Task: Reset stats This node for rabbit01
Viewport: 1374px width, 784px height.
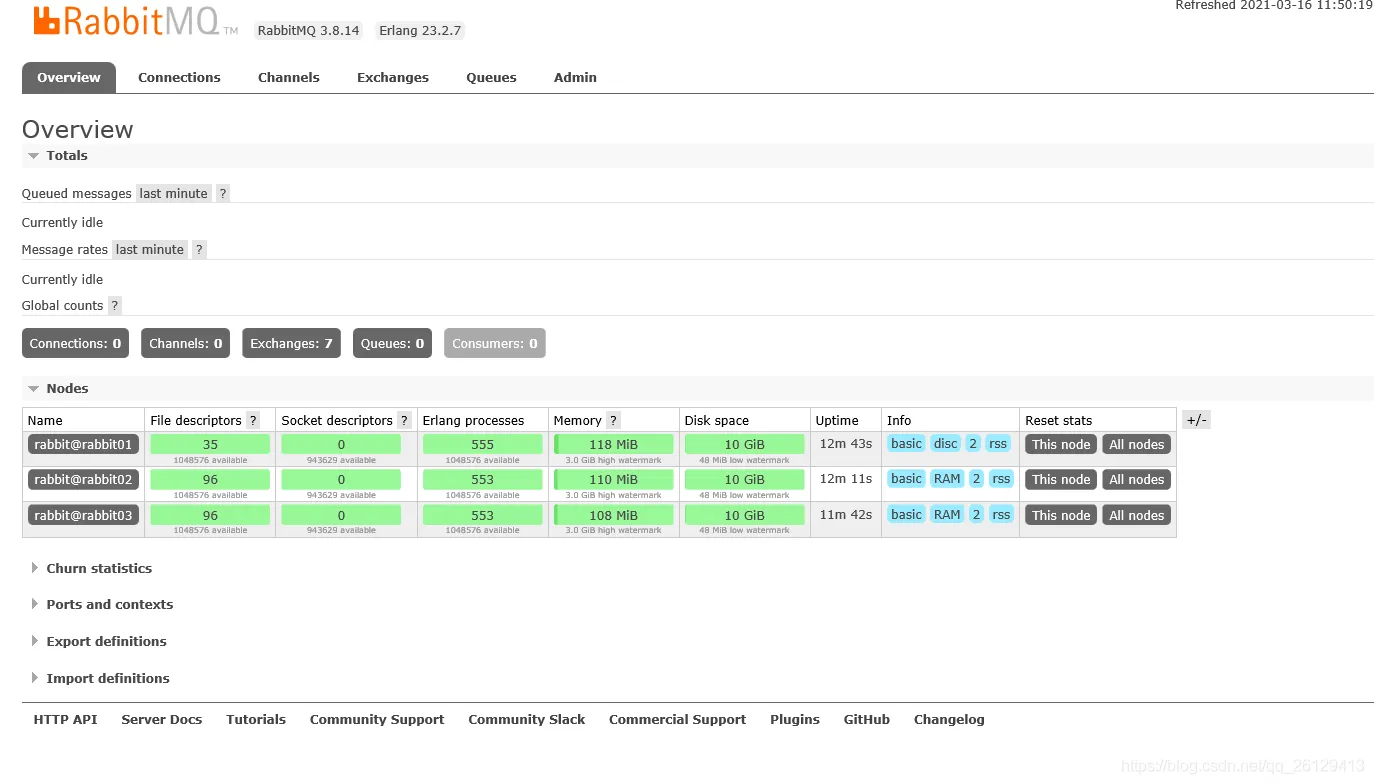Action: click(x=1061, y=444)
